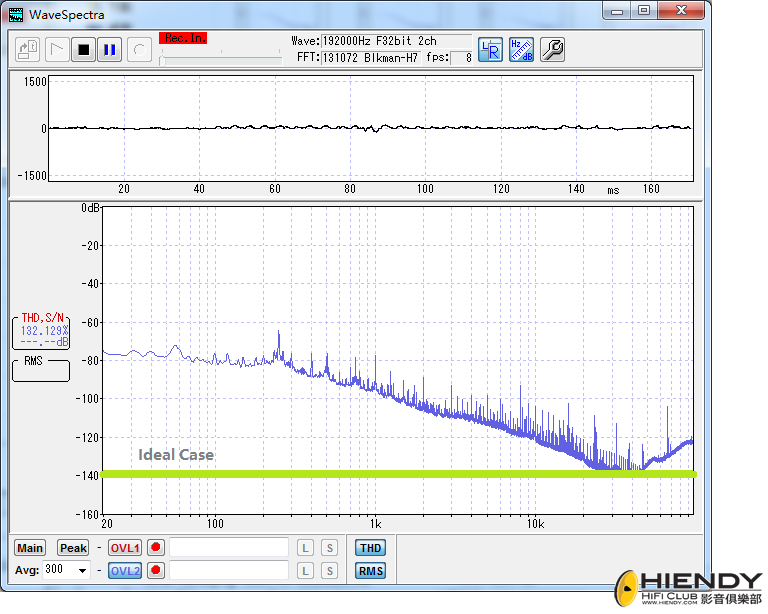This screenshot has width=768, height=614.
Task: Open settings with the wrench icon
Action: pos(552,49)
